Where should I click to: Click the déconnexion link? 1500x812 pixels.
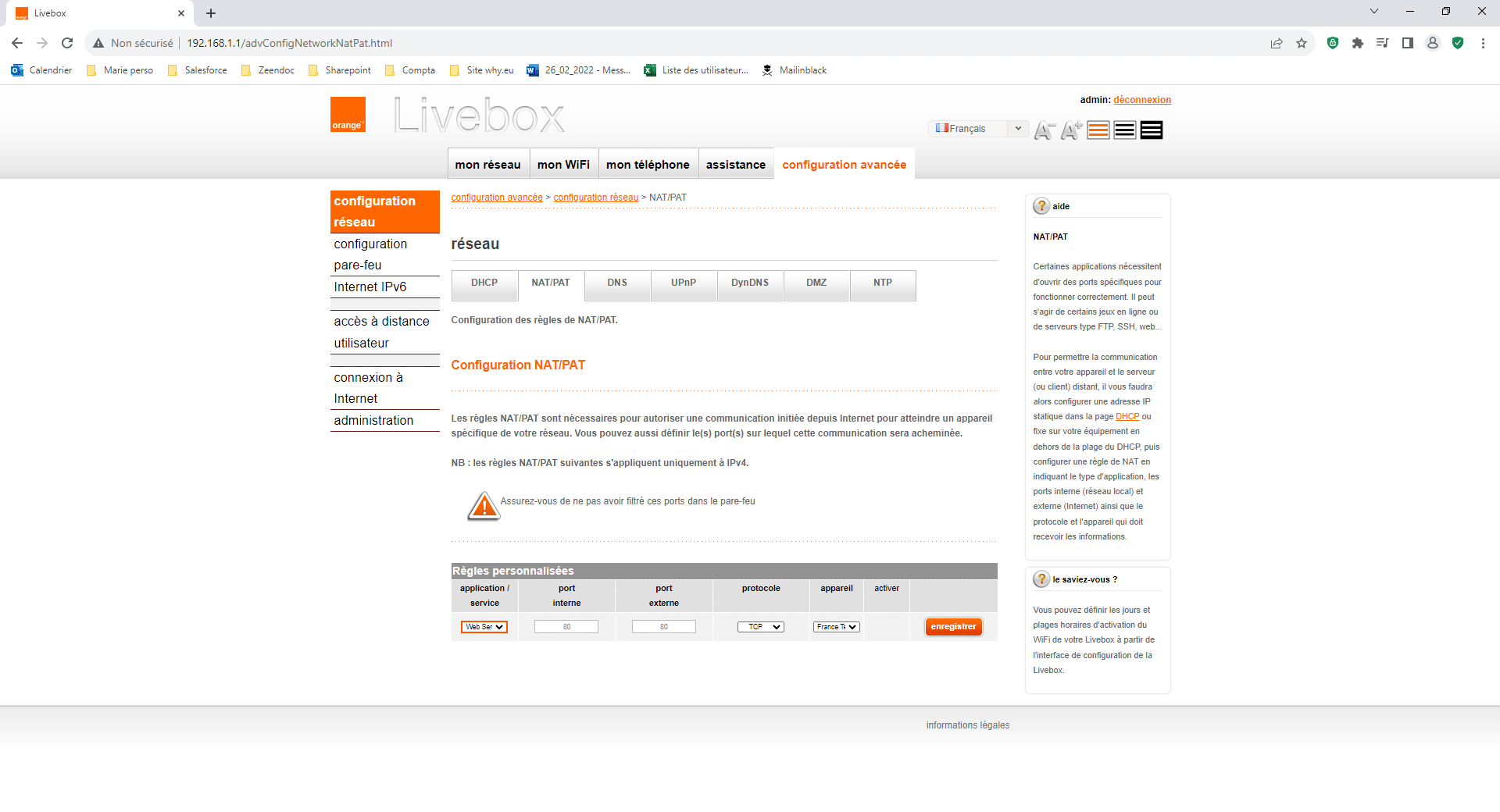click(1142, 100)
